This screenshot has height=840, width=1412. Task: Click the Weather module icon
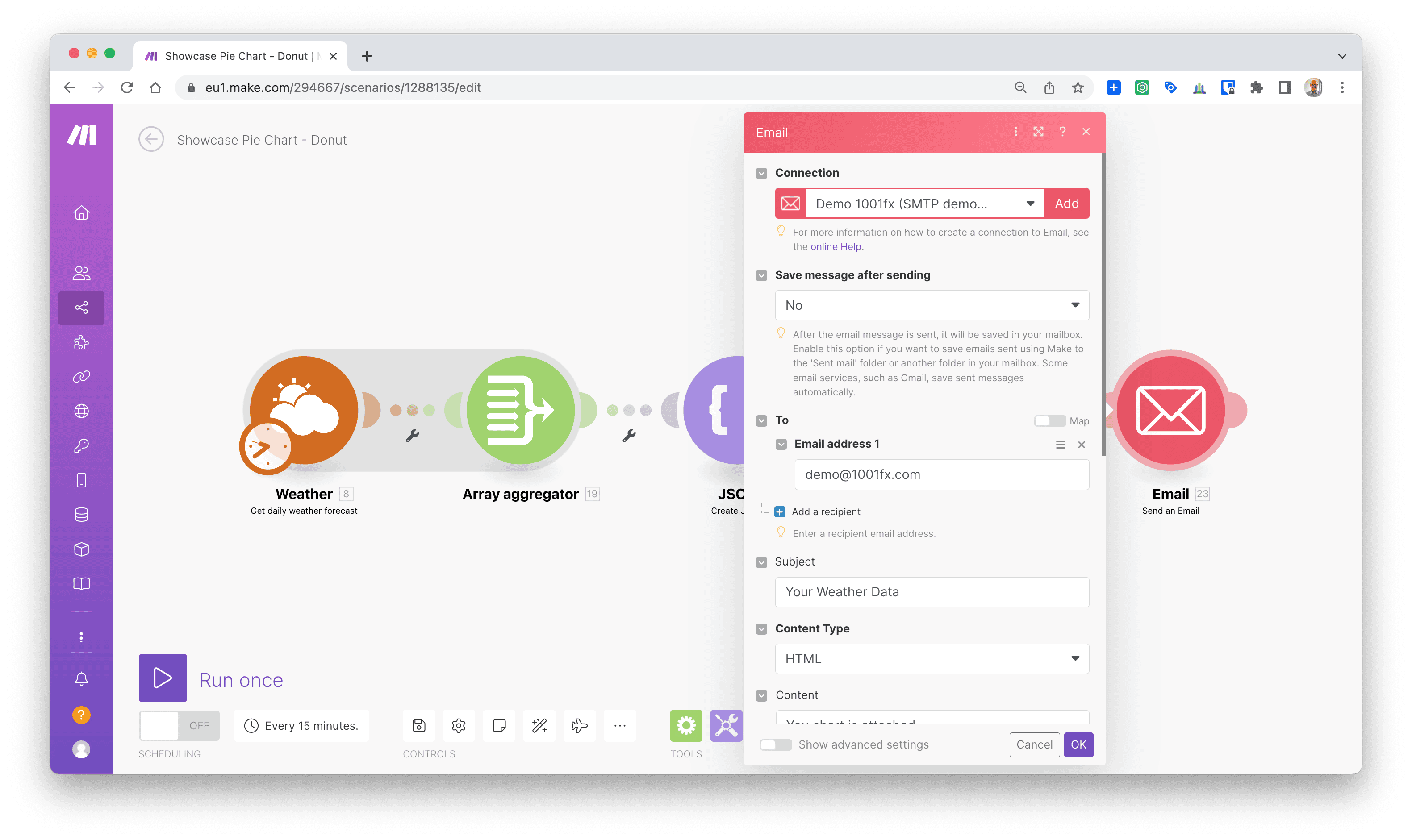(x=304, y=410)
